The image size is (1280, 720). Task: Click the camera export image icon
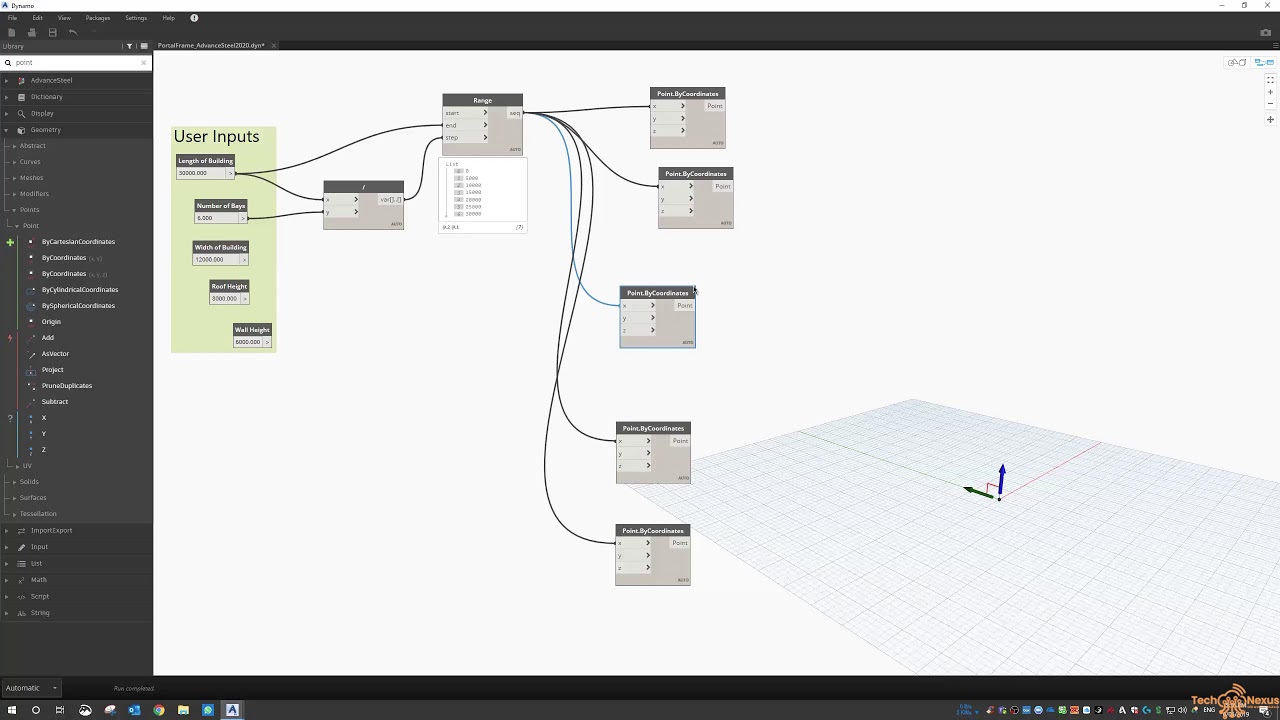pyautogui.click(x=1265, y=32)
